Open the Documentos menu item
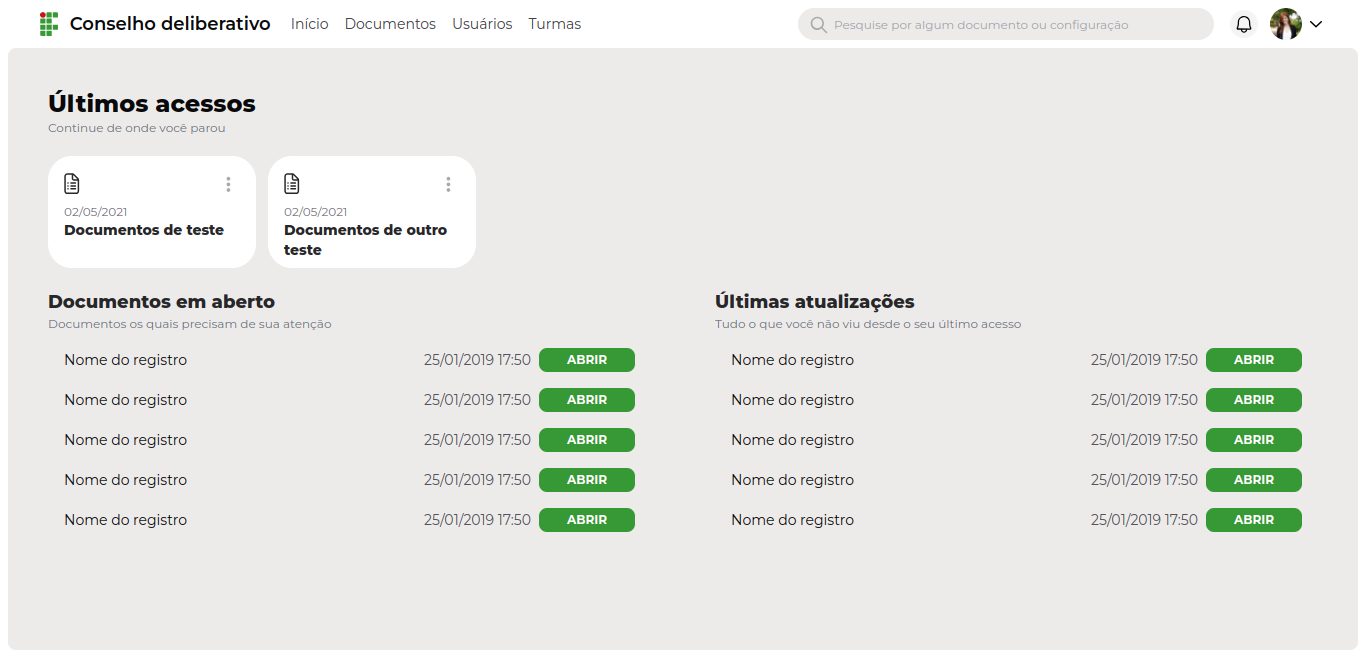 pos(390,24)
